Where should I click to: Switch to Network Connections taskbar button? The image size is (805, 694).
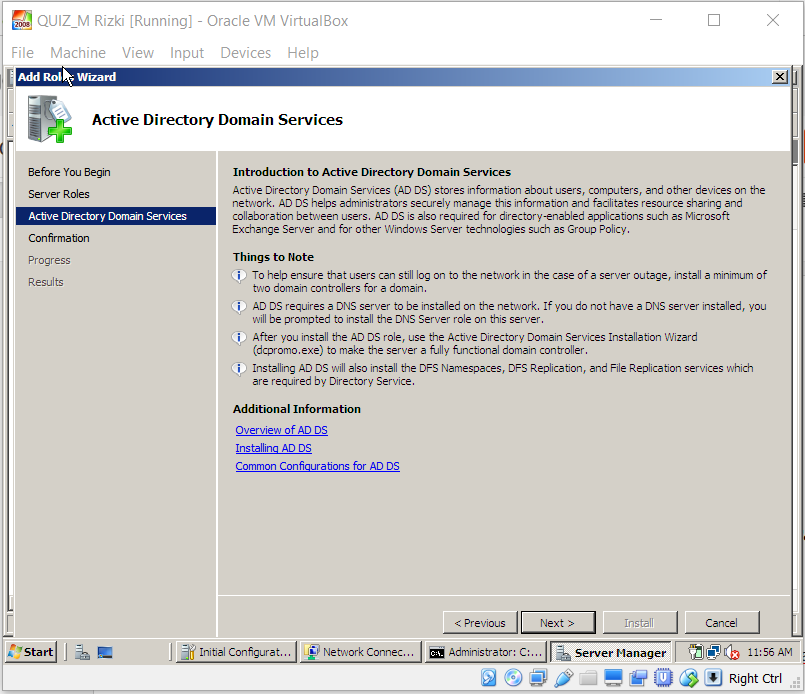click(360, 652)
